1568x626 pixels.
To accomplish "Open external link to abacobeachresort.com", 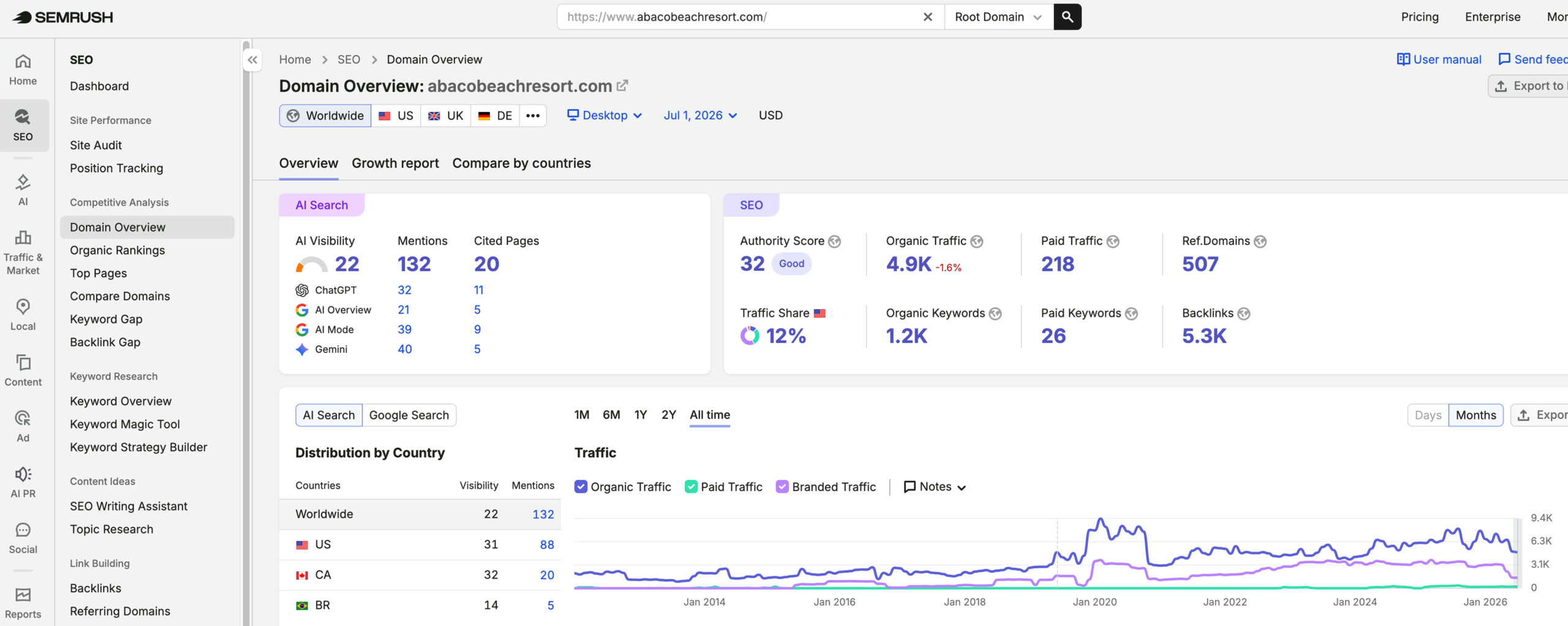I will click(622, 86).
